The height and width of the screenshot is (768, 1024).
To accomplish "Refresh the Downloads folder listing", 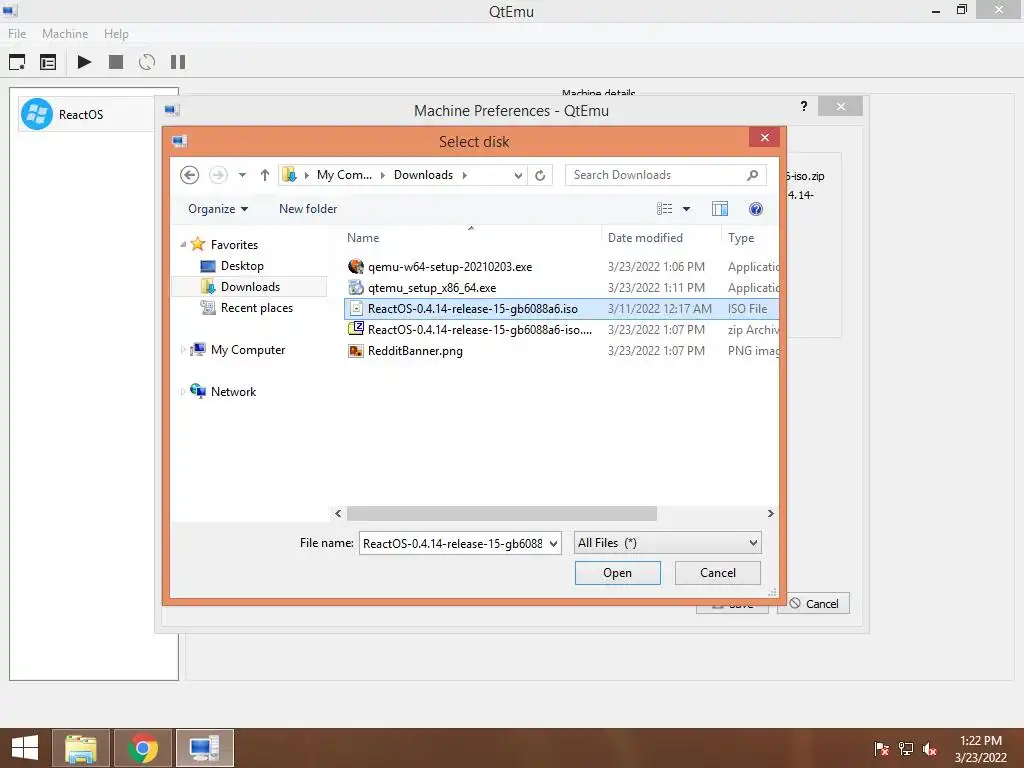I will (x=540, y=175).
